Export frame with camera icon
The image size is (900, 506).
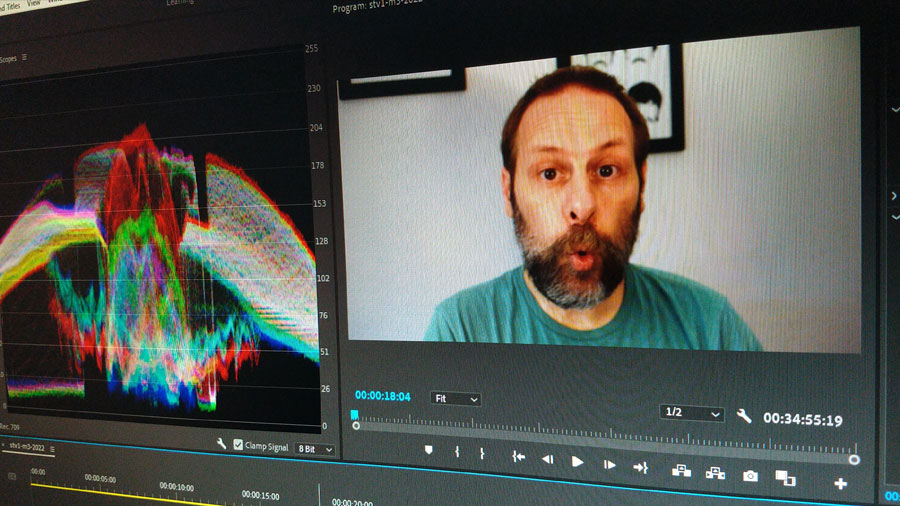click(x=750, y=476)
